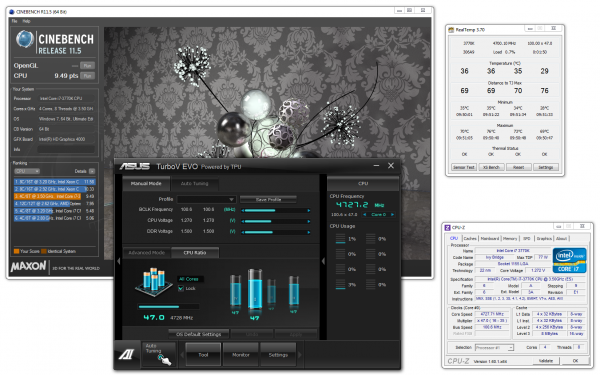The image size is (600, 375).
Task: Select orange ranking row Intel Core i7 3.50 GHz
Action: 55,196
